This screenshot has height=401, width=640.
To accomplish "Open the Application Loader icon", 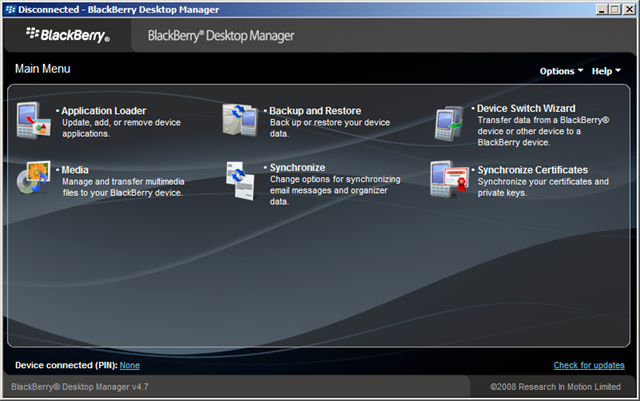I will click(x=33, y=120).
